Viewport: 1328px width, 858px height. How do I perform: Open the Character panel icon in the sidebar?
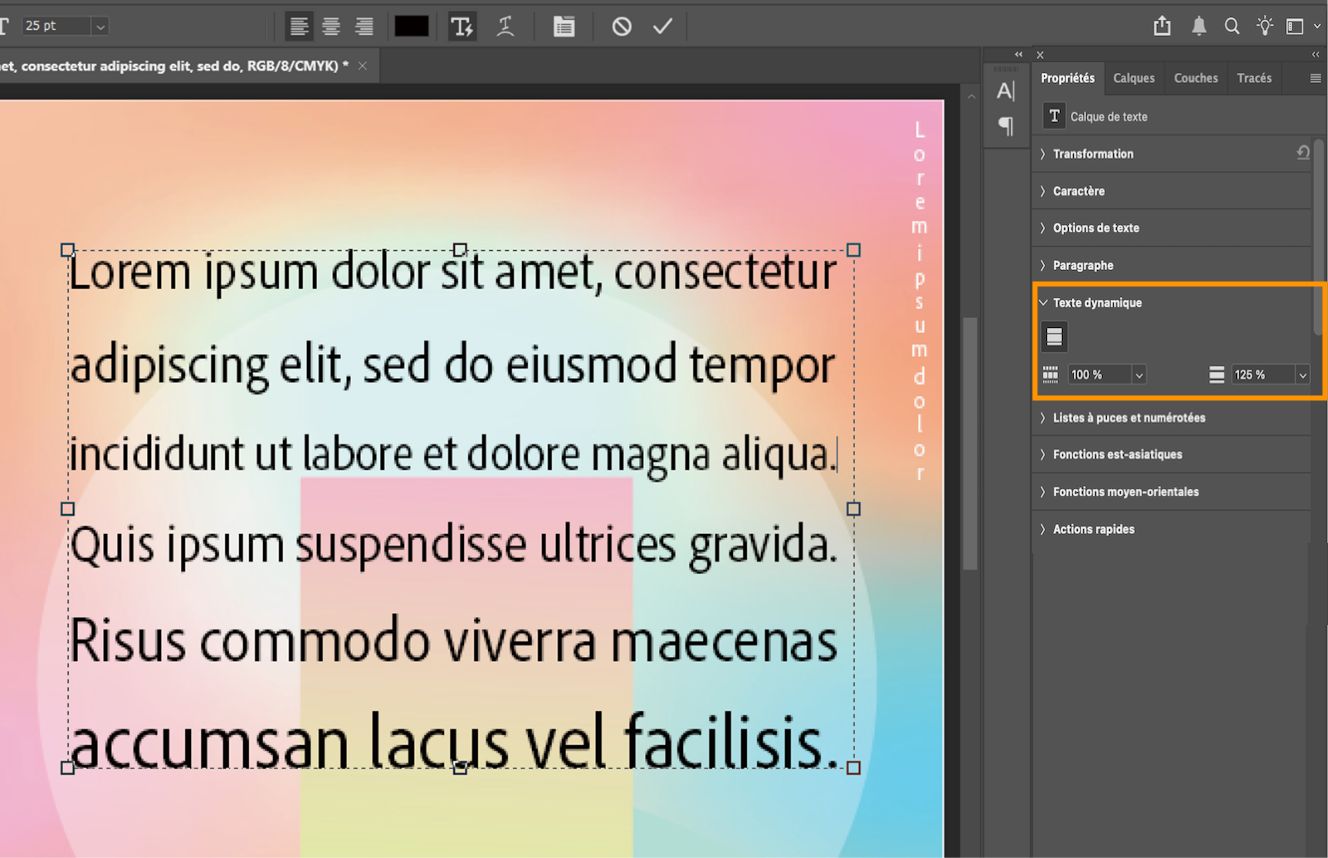(x=1005, y=90)
